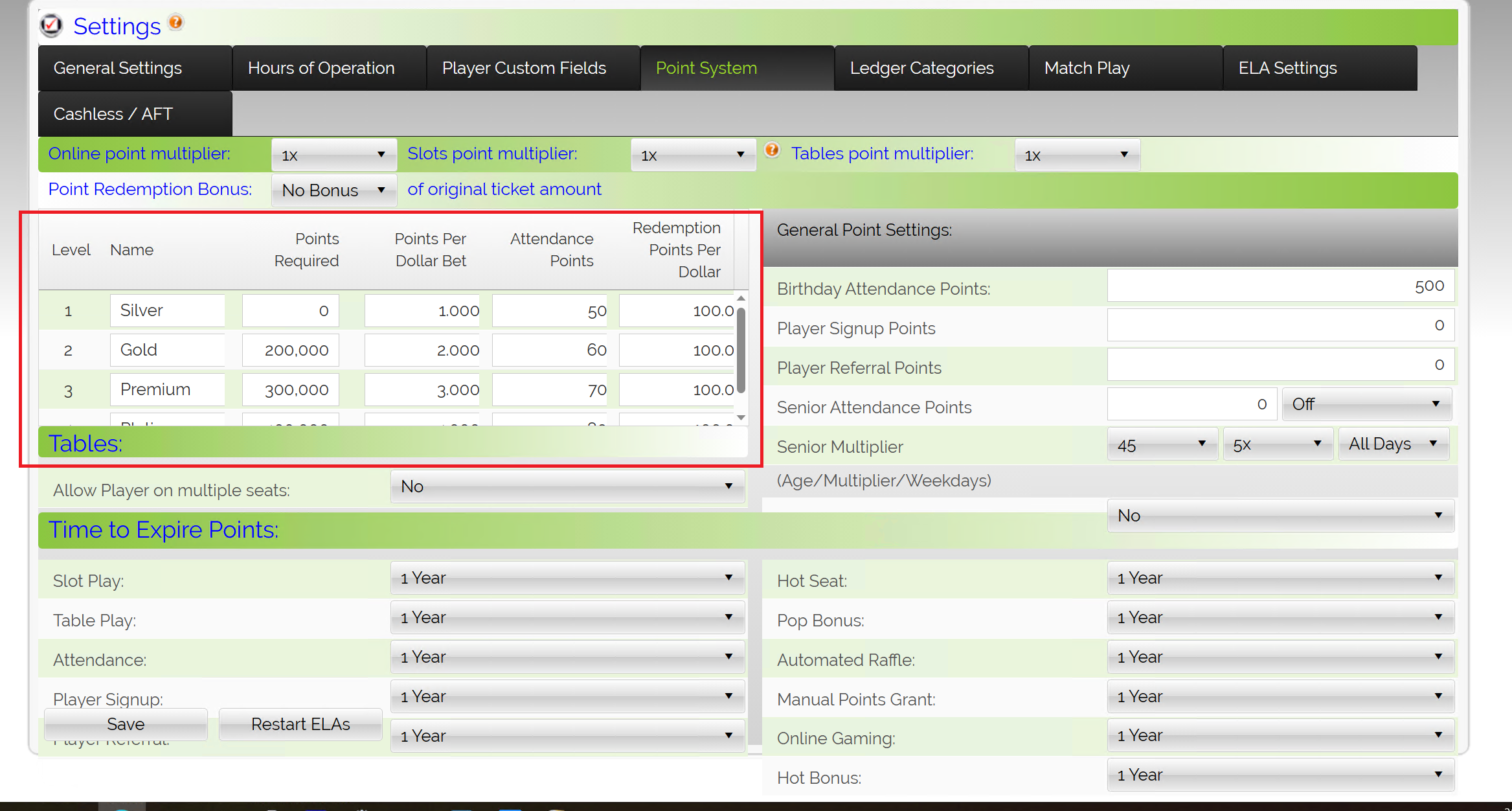Open Online Gaming expiry dropdown
The image size is (1512, 811).
tap(1281, 735)
